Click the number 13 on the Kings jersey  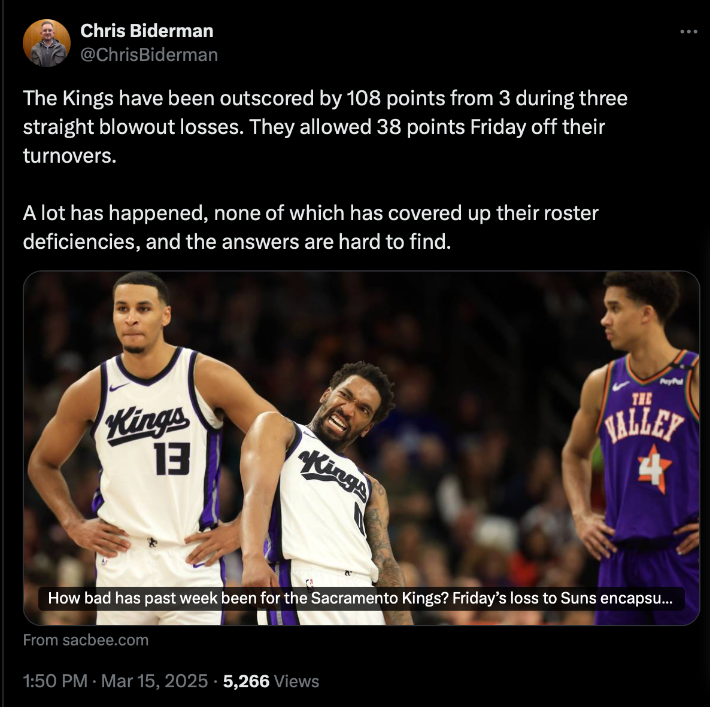[x=173, y=458]
